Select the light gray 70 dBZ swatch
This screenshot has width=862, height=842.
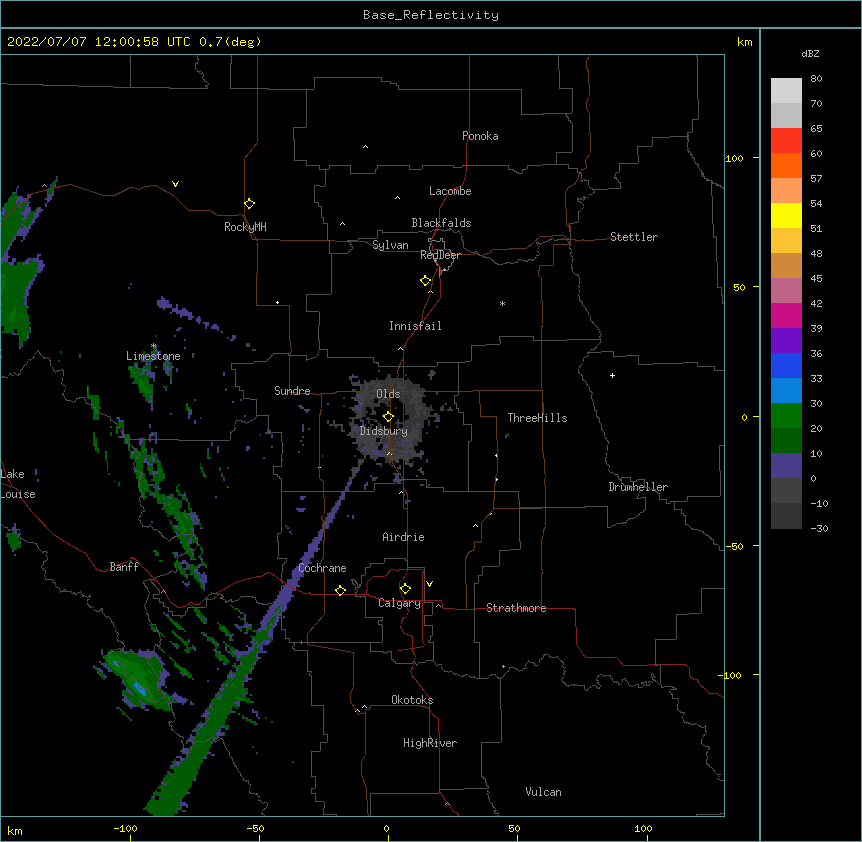(786, 90)
